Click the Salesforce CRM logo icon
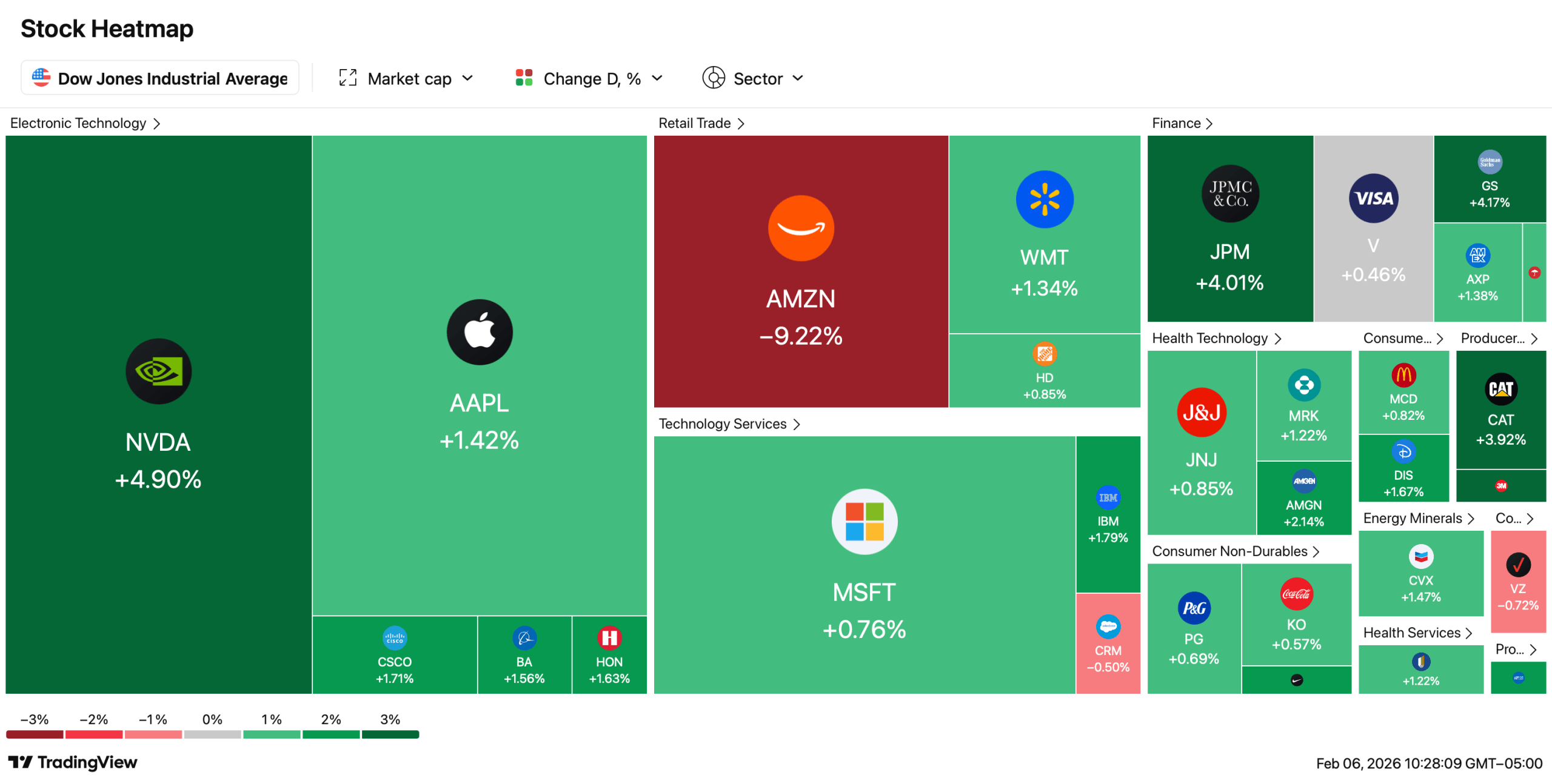 point(1108,626)
